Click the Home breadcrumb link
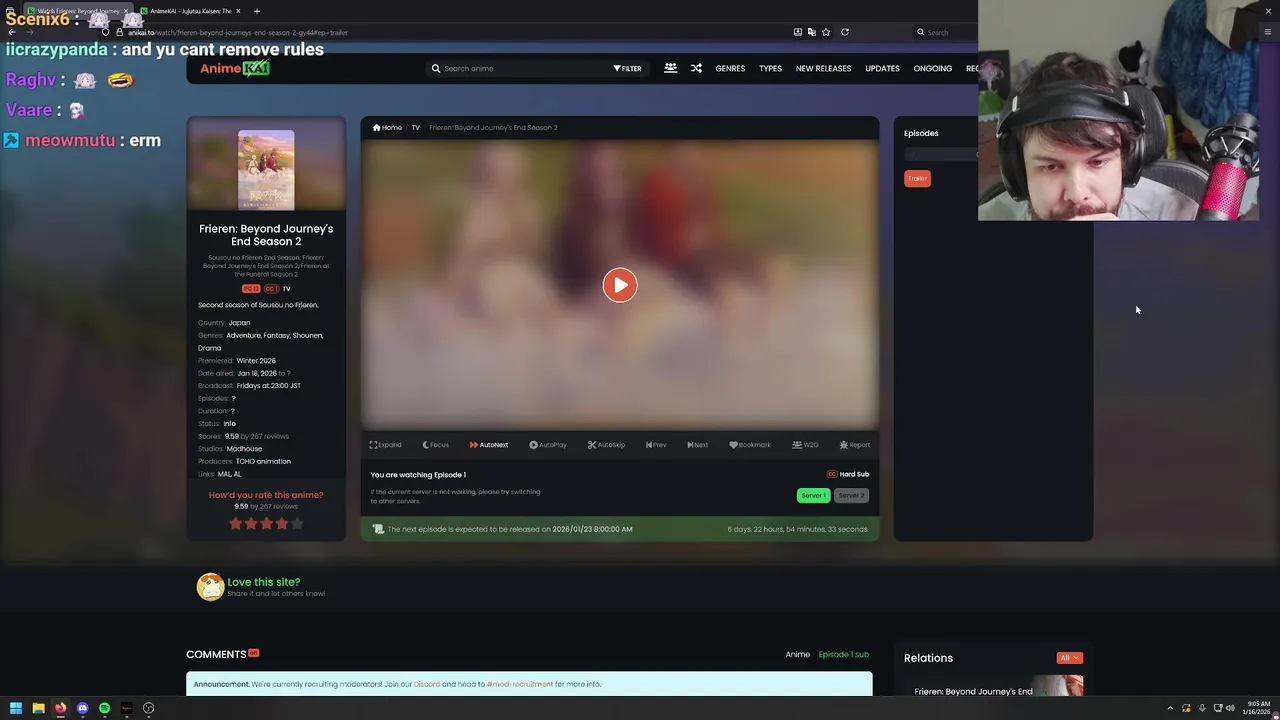Screen dimensions: 1280x720 coord(387,128)
